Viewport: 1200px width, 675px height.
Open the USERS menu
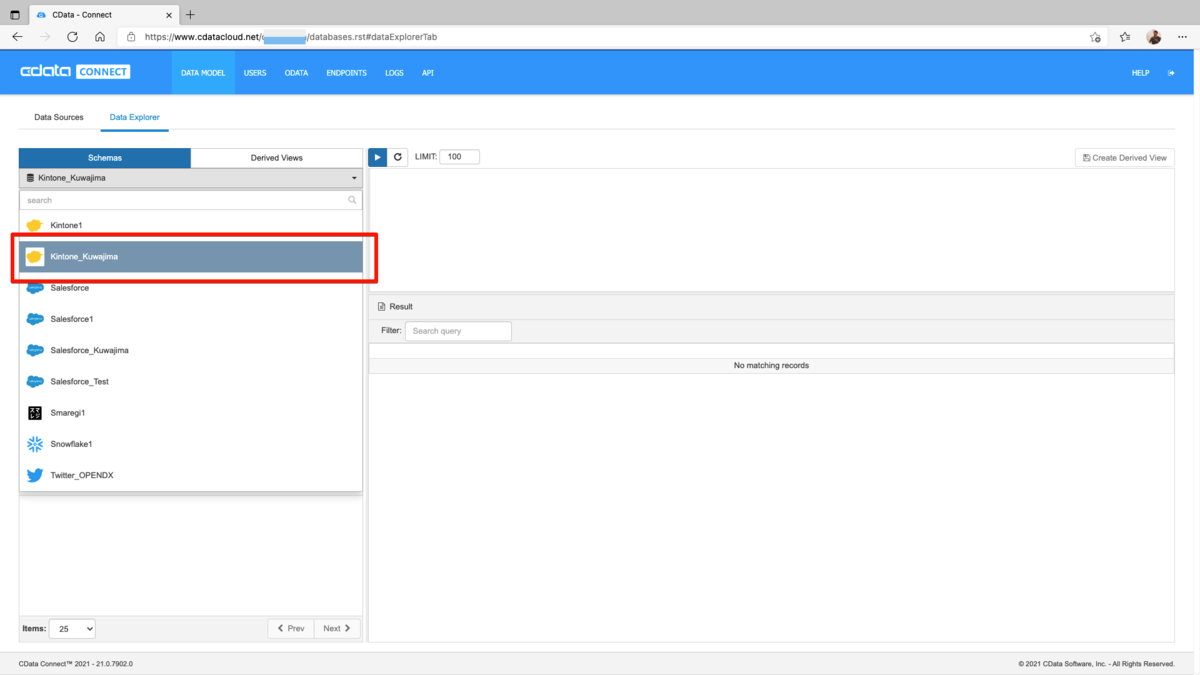[255, 73]
